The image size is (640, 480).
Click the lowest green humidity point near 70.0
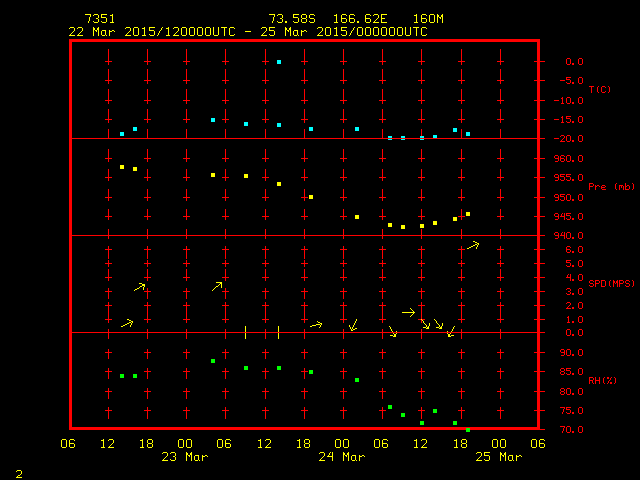click(x=467, y=429)
